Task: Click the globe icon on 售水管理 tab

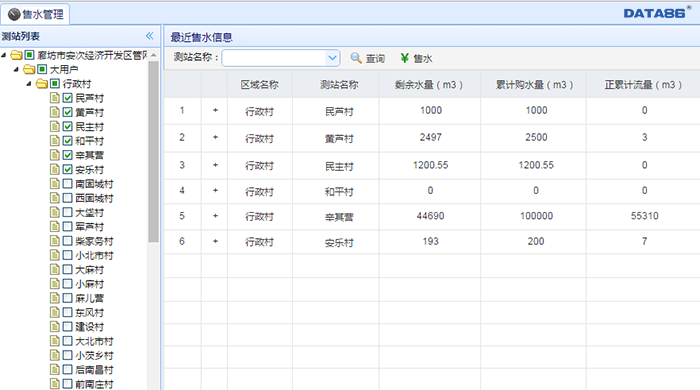Action: point(14,14)
